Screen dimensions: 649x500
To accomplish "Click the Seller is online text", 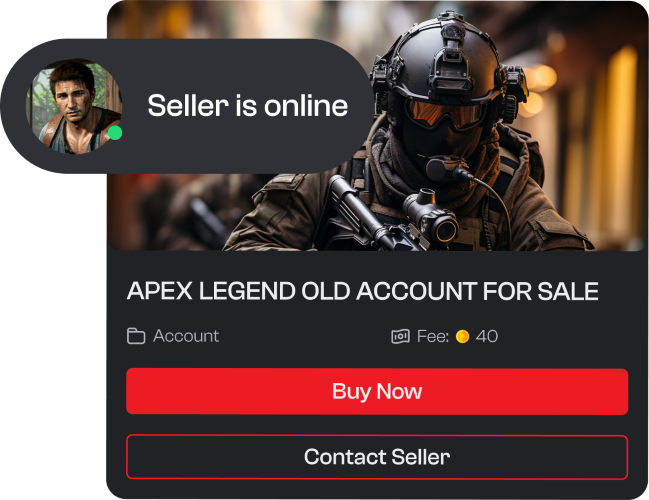I will [248, 106].
